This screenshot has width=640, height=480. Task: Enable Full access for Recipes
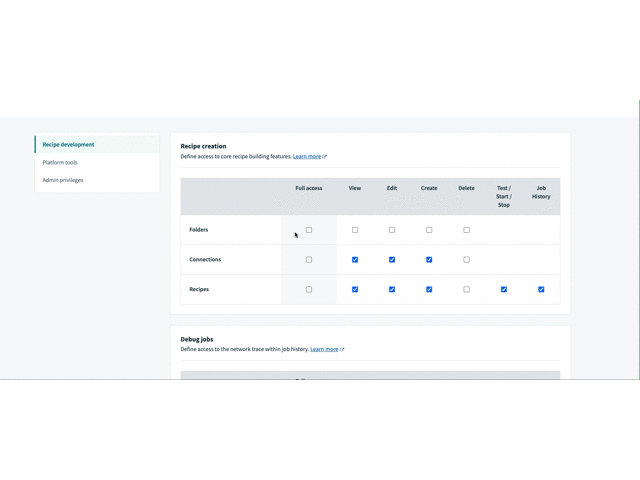(x=309, y=290)
